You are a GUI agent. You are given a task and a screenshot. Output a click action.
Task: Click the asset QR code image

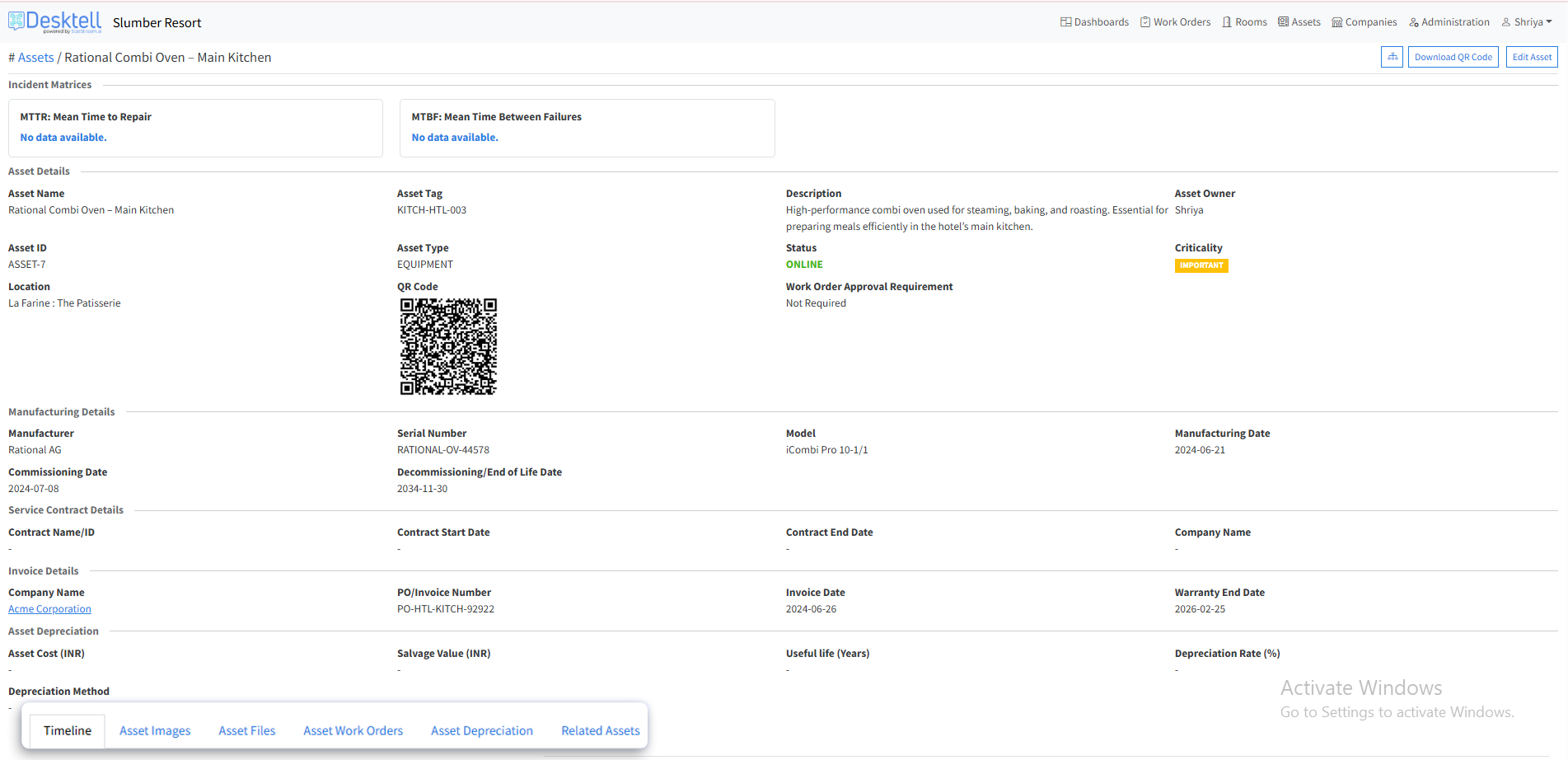[448, 346]
